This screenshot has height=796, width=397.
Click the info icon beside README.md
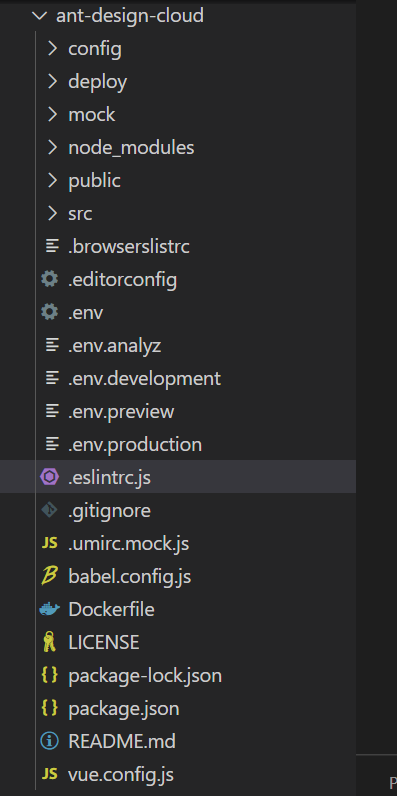[x=50, y=741]
